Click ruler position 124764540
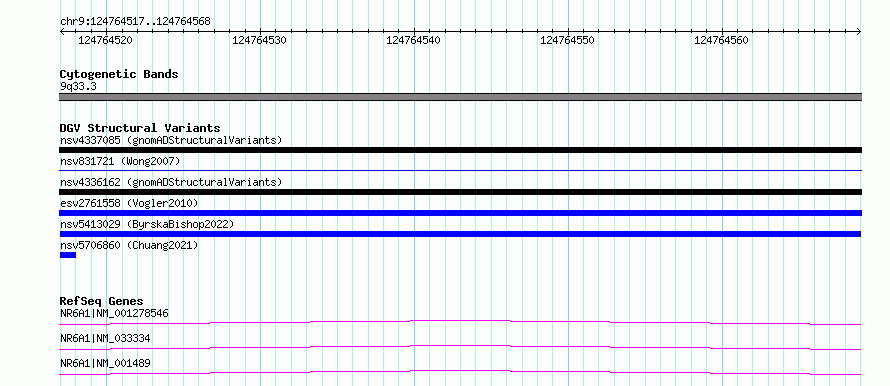The image size is (890, 386). (x=413, y=40)
